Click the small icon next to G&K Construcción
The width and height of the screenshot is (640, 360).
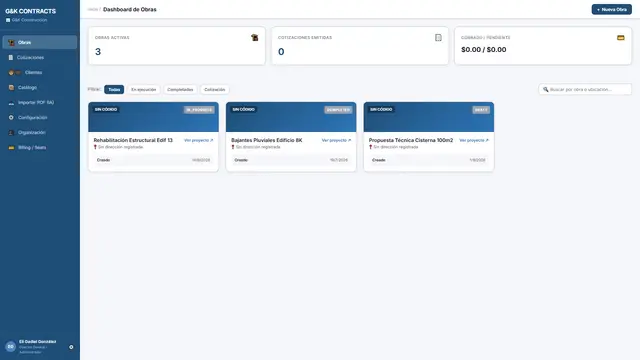point(8,20)
